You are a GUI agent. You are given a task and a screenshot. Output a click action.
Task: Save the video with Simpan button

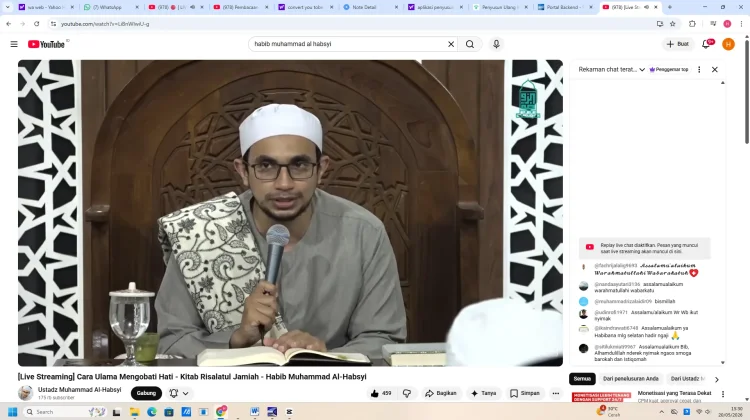tap(524, 393)
